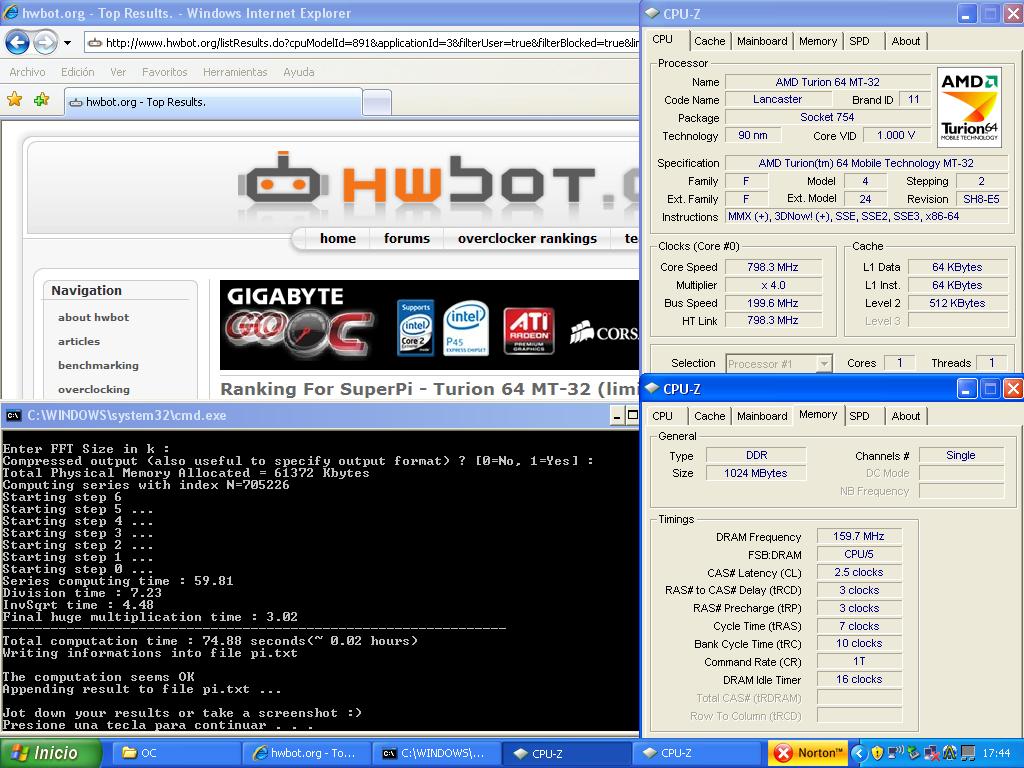Viewport: 1024px width, 768px height.
Task: Click the CAS# Latency 2.5 clocks value
Action: click(x=859, y=572)
